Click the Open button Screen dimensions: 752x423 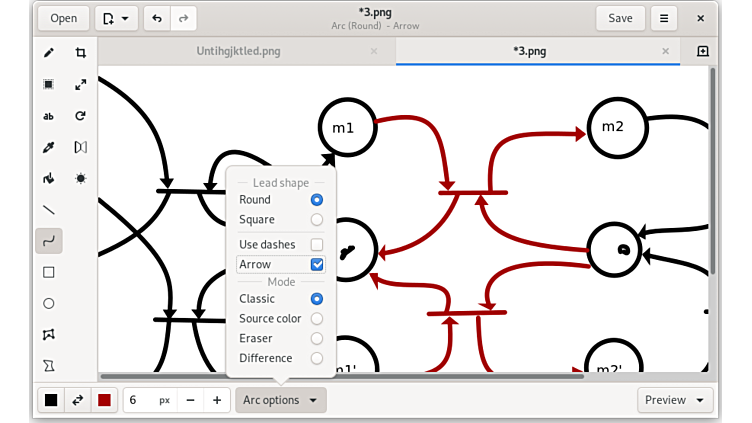tap(63, 18)
